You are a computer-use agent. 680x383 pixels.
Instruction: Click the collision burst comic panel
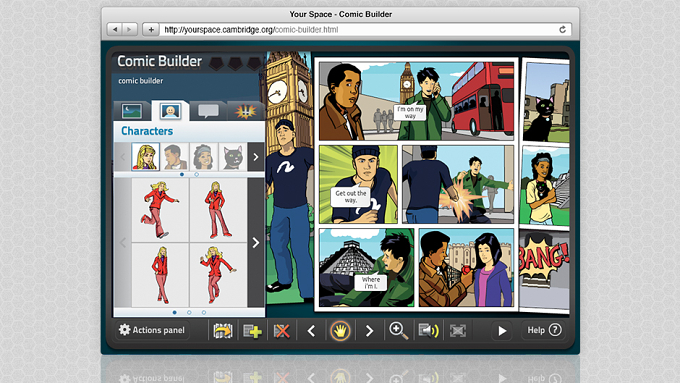[x=458, y=184]
